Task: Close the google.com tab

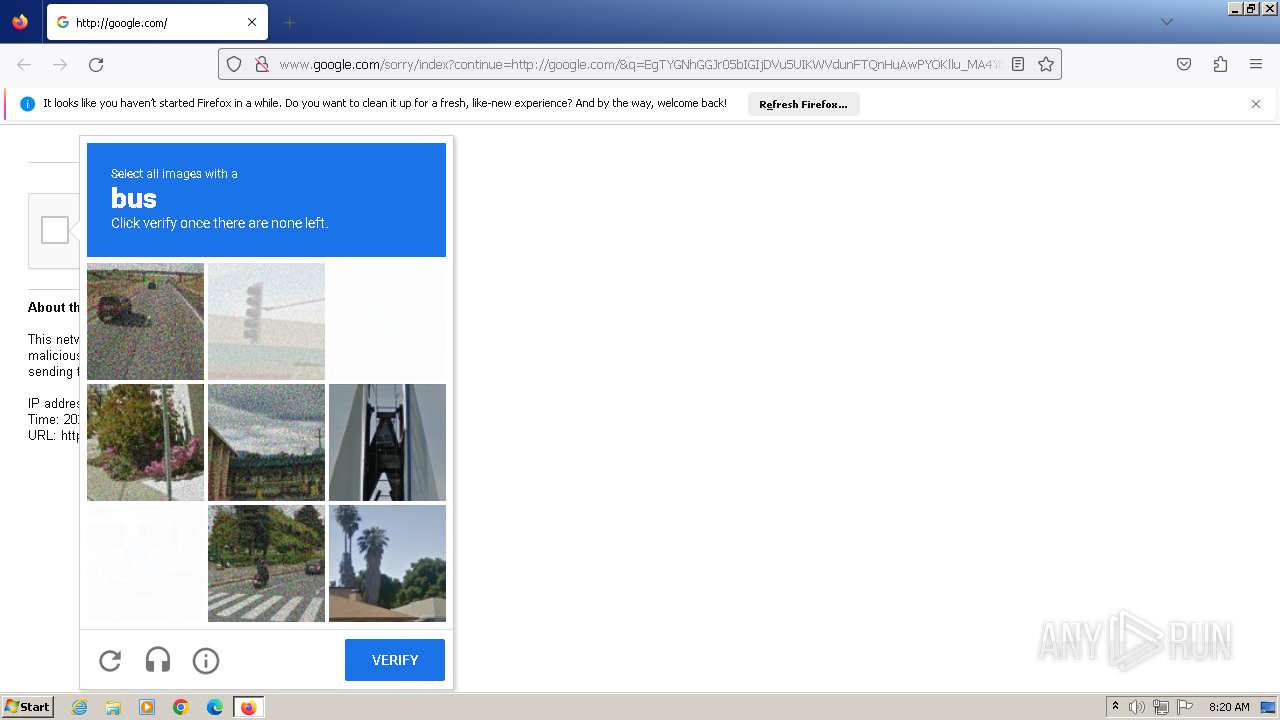Action: 252,22
